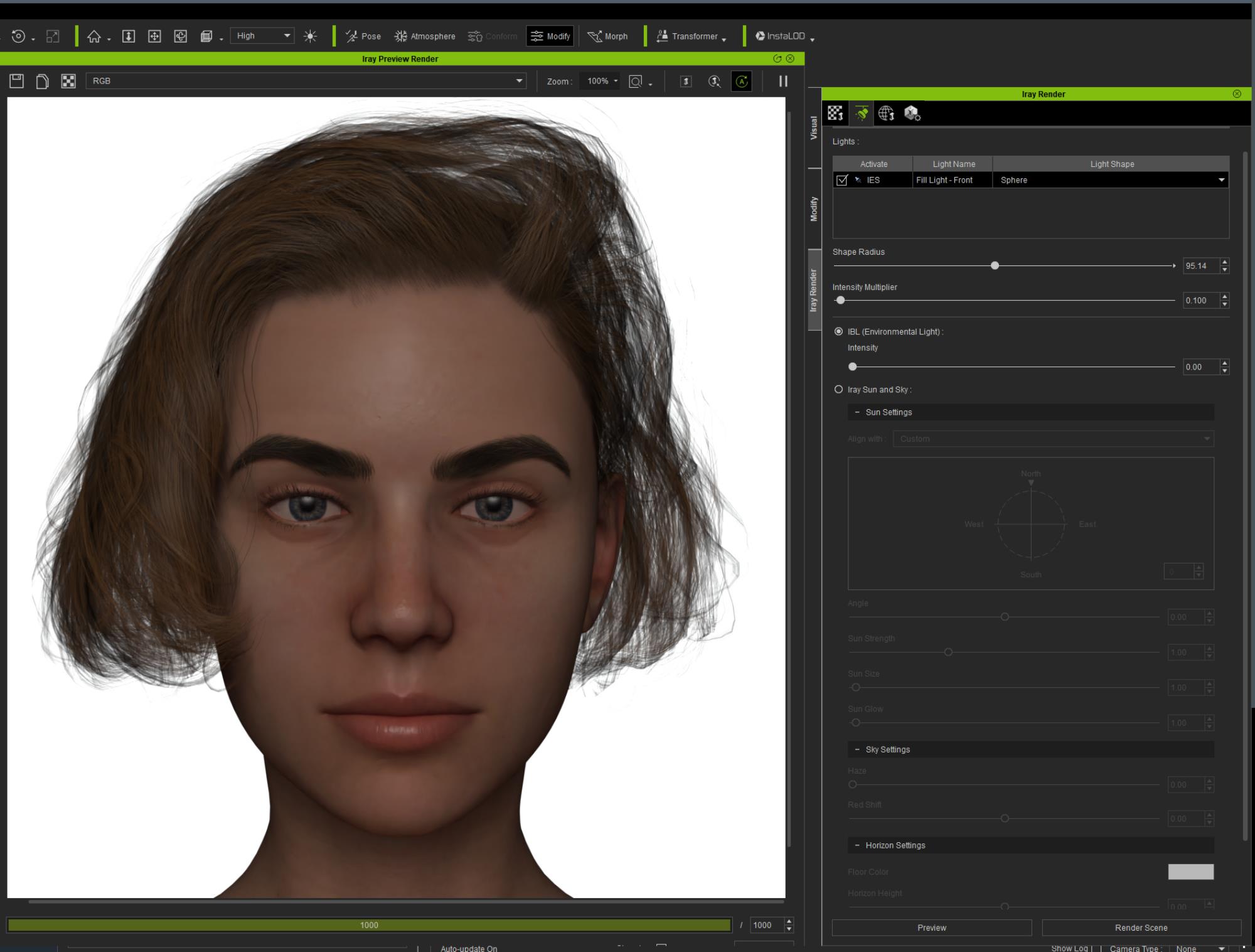1255x952 pixels.
Task: Click the pan view crosshair icon
Action: tap(154, 36)
